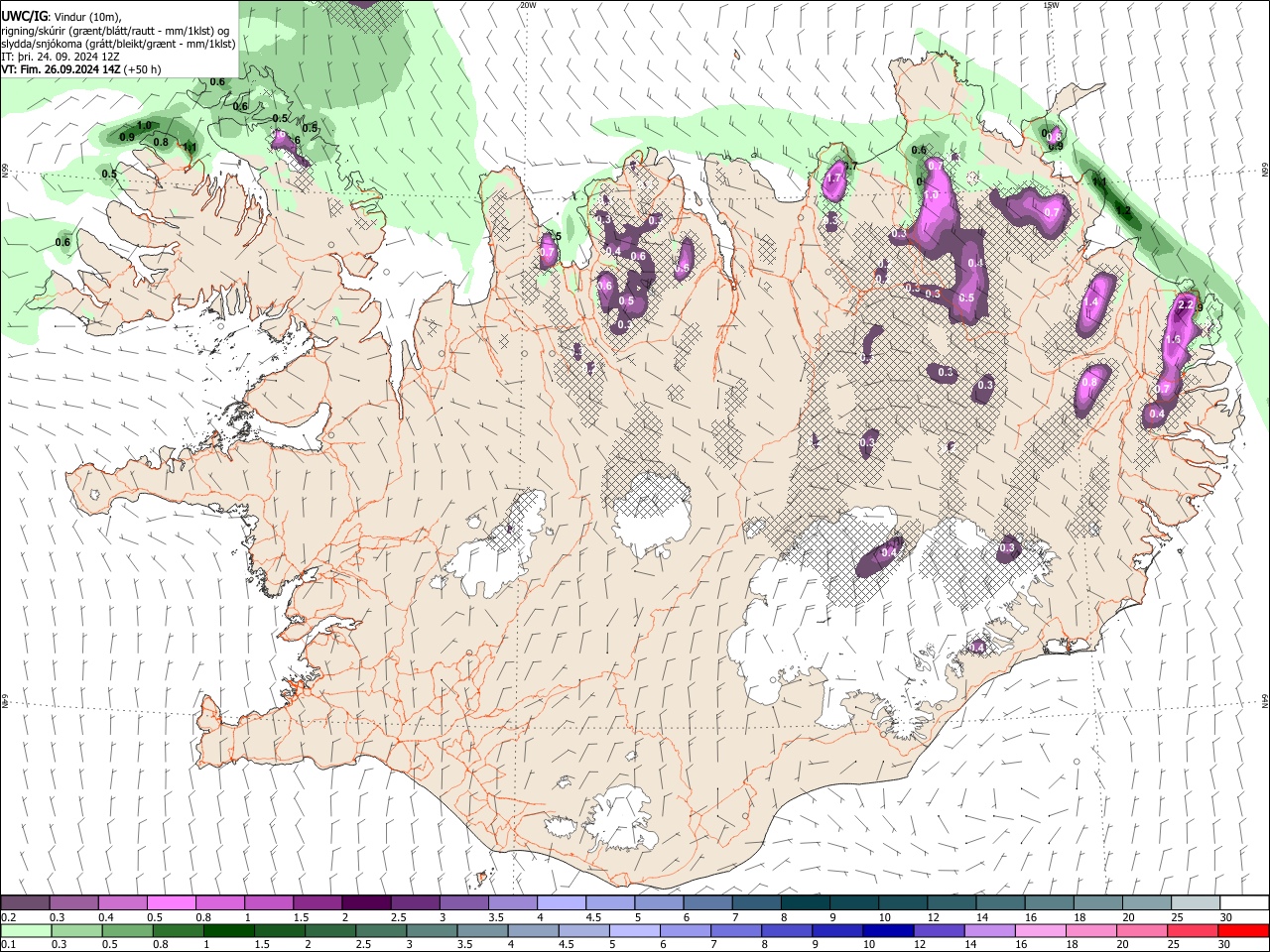1270x952 pixels.
Task: Select the light grey swatch at 25 in the upper legend
Action: click(x=1195, y=902)
